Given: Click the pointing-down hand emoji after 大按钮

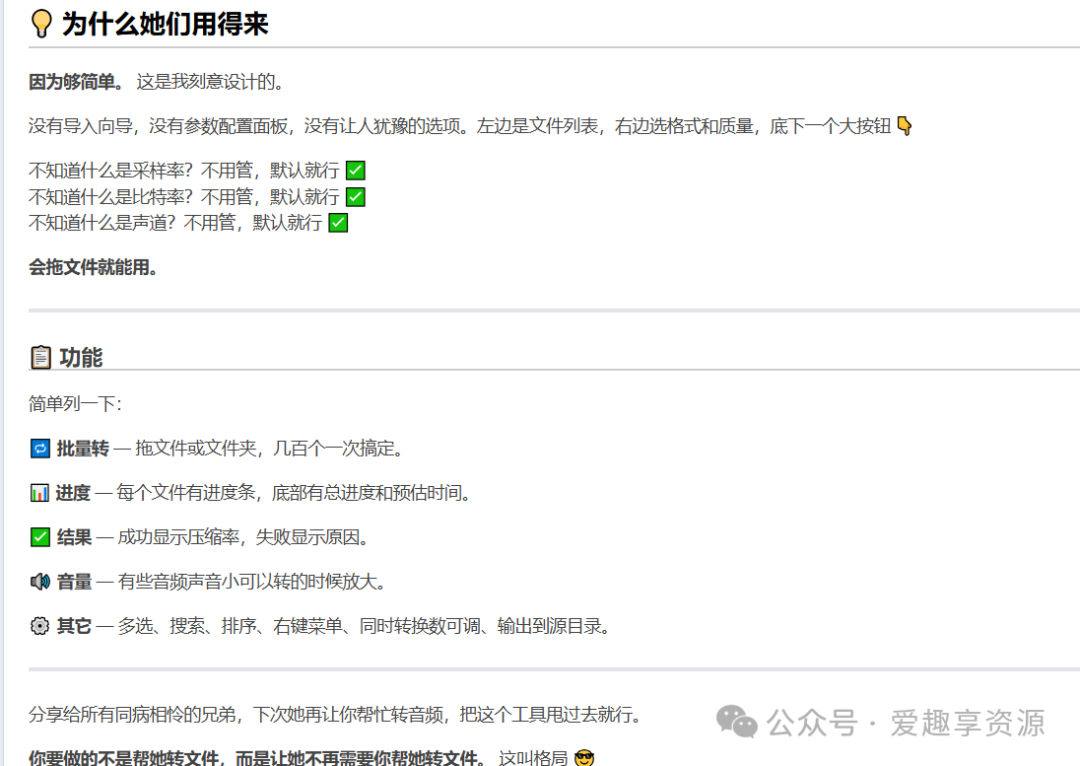Looking at the screenshot, I should pyautogui.click(x=904, y=126).
